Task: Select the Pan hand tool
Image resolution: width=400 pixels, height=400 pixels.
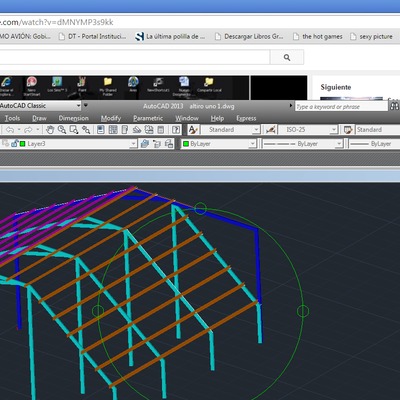Action: (x=50, y=130)
